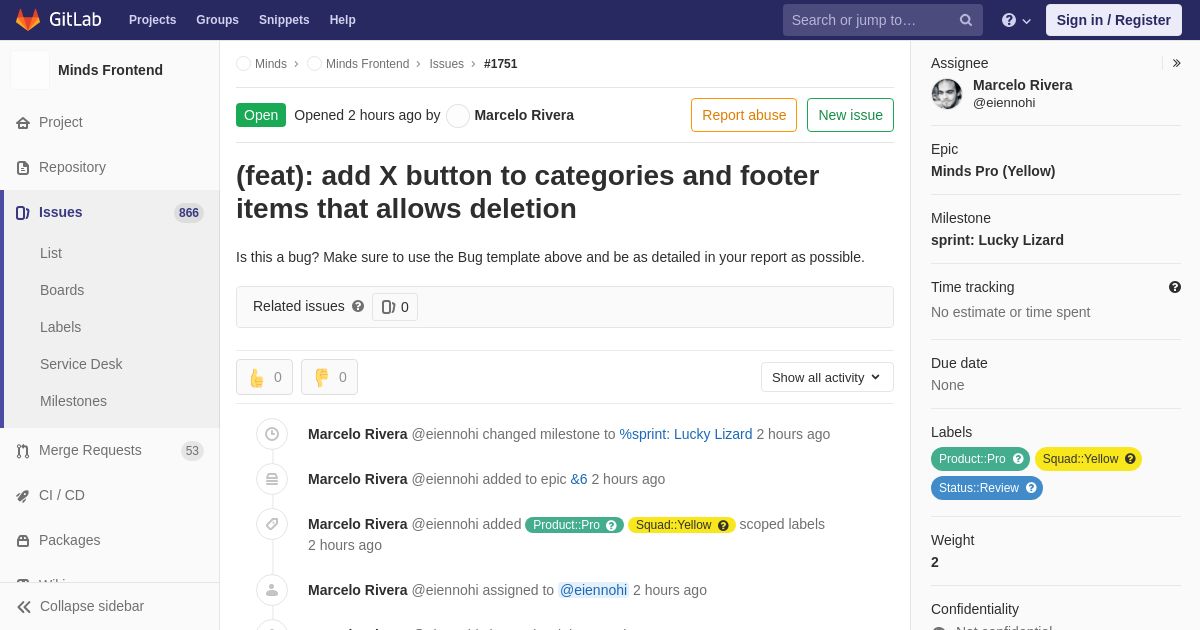Click the Minds Frontend project title
Image resolution: width=1200 pixels, height=630 pixels.
click(110, 70)
